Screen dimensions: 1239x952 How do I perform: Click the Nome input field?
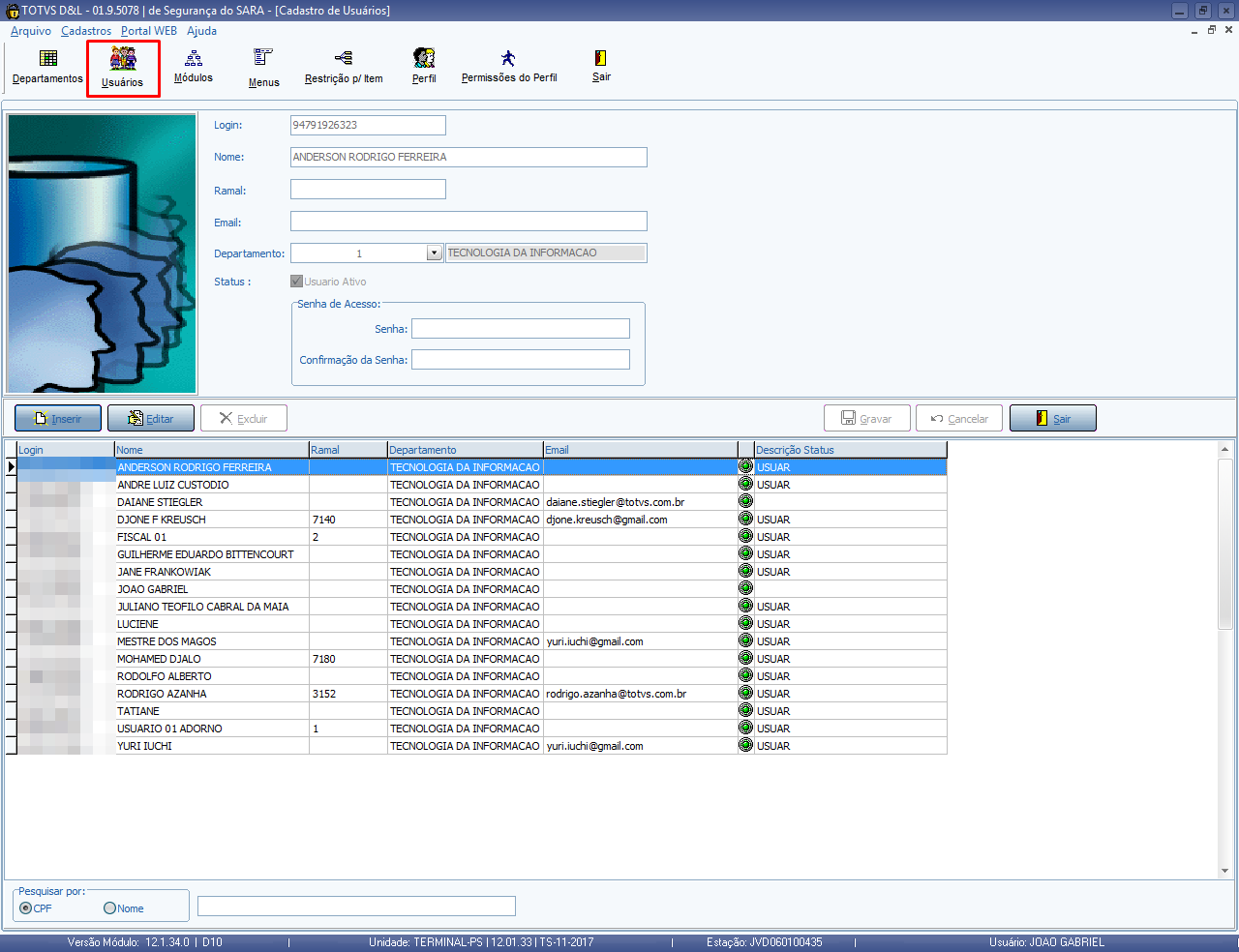[x=468, y=157]
